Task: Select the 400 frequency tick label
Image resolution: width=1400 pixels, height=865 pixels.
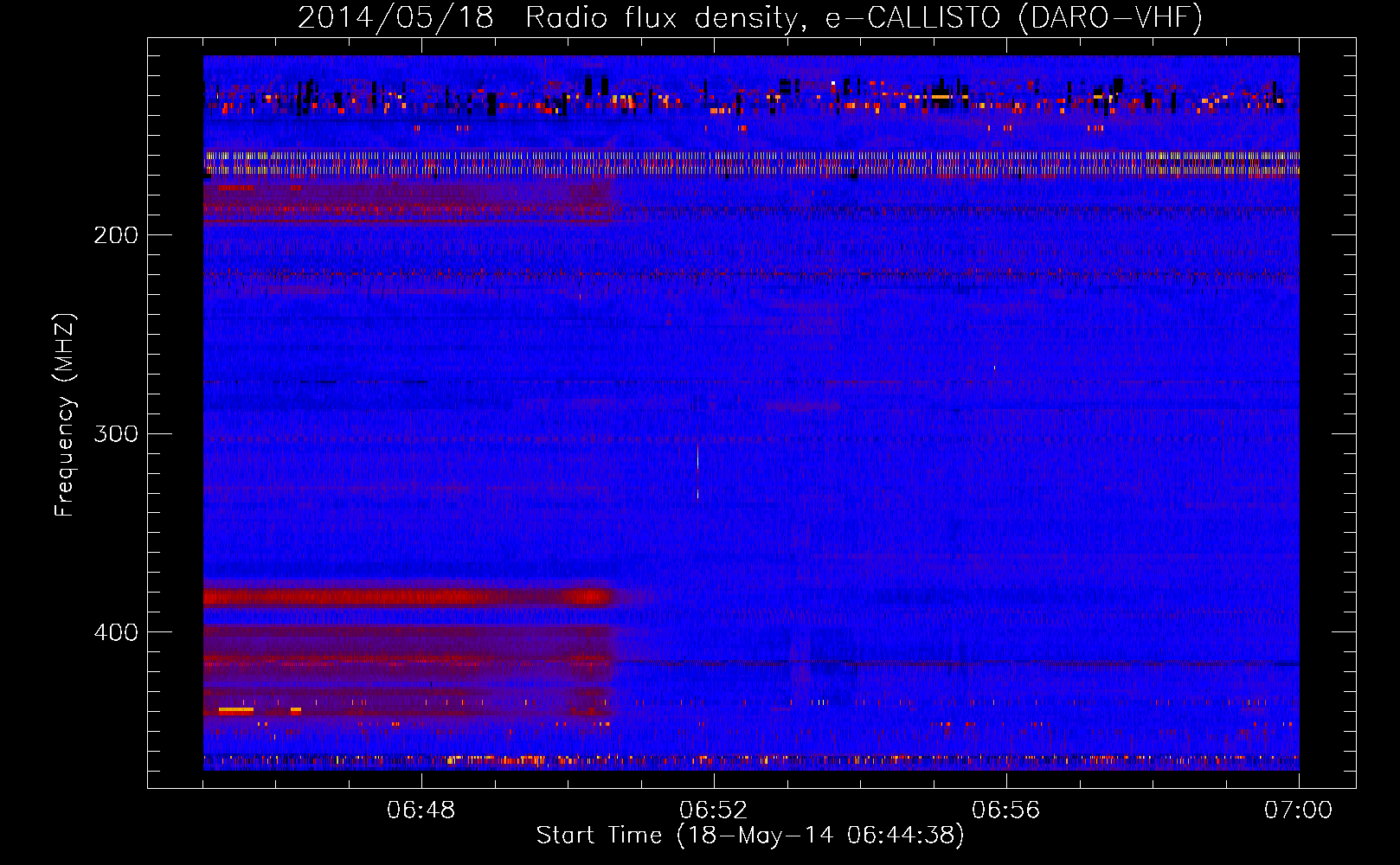Action: 116,632
